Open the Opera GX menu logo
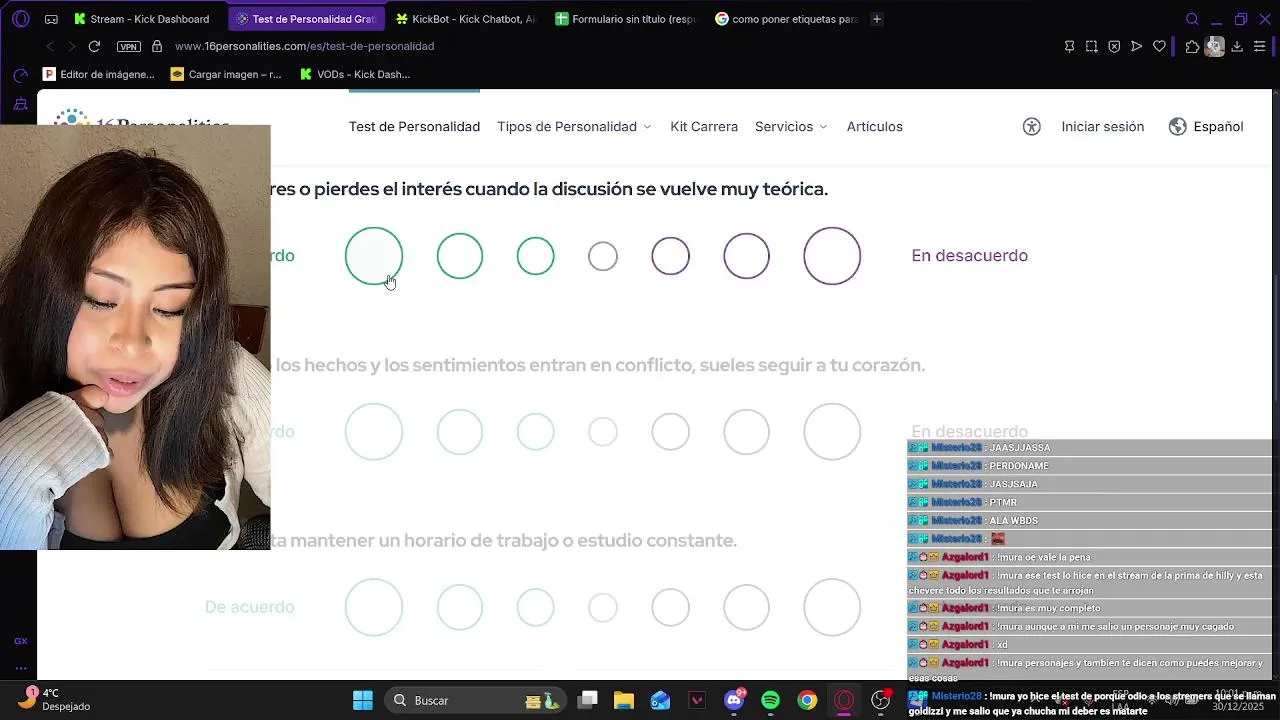 [x=21, y=19]
